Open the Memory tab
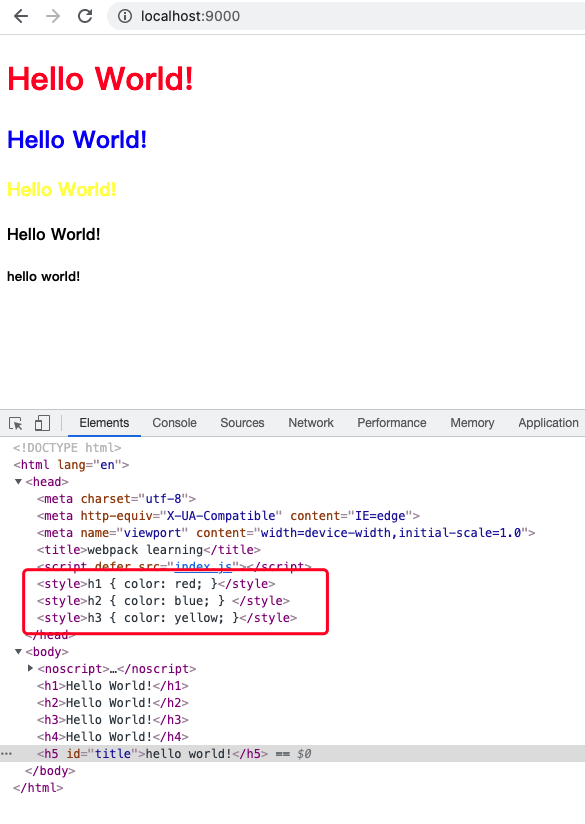Screen dimensions: 585x824 tap(472, 423)
